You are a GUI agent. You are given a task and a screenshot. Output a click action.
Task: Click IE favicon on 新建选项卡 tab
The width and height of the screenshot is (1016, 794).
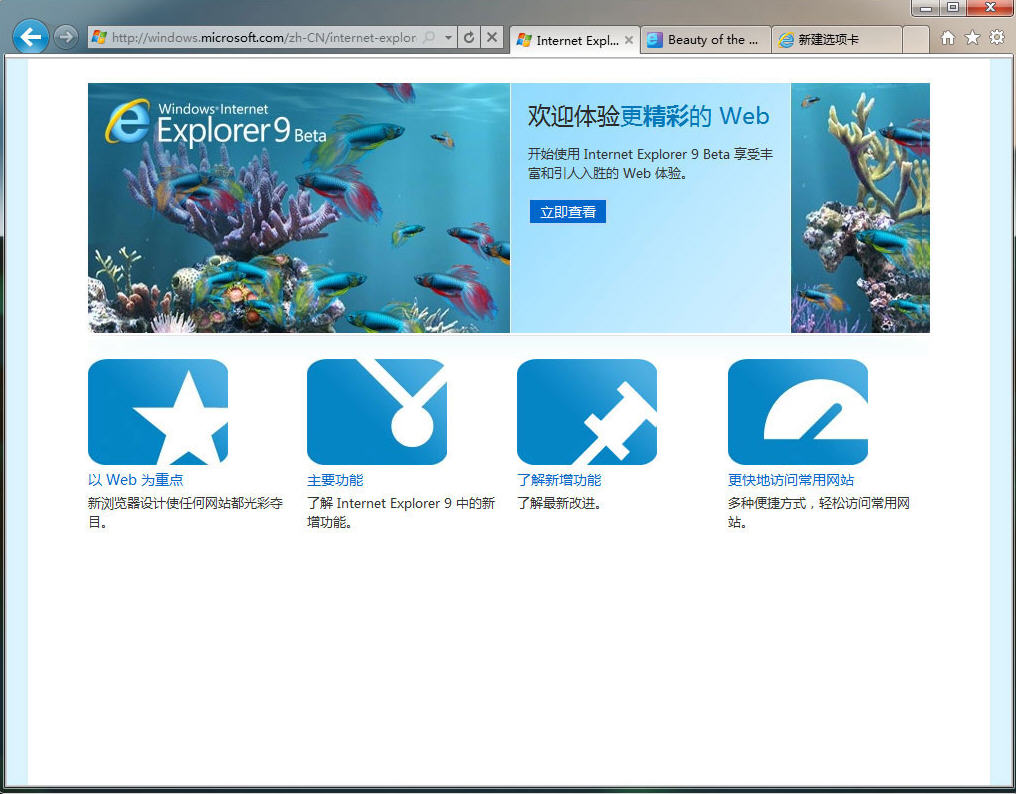pyautogui.click(x=786, y=40)
